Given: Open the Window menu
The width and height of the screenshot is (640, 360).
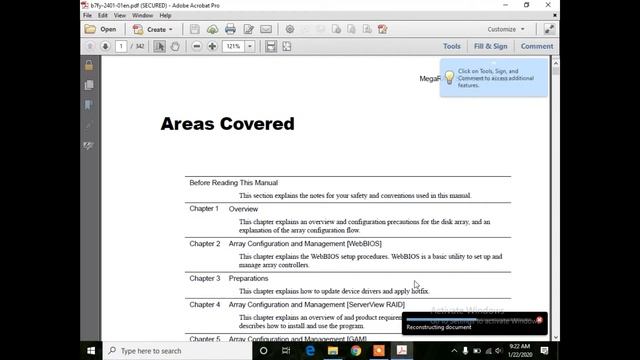Looking at the screenshot, I should [142, 16].
